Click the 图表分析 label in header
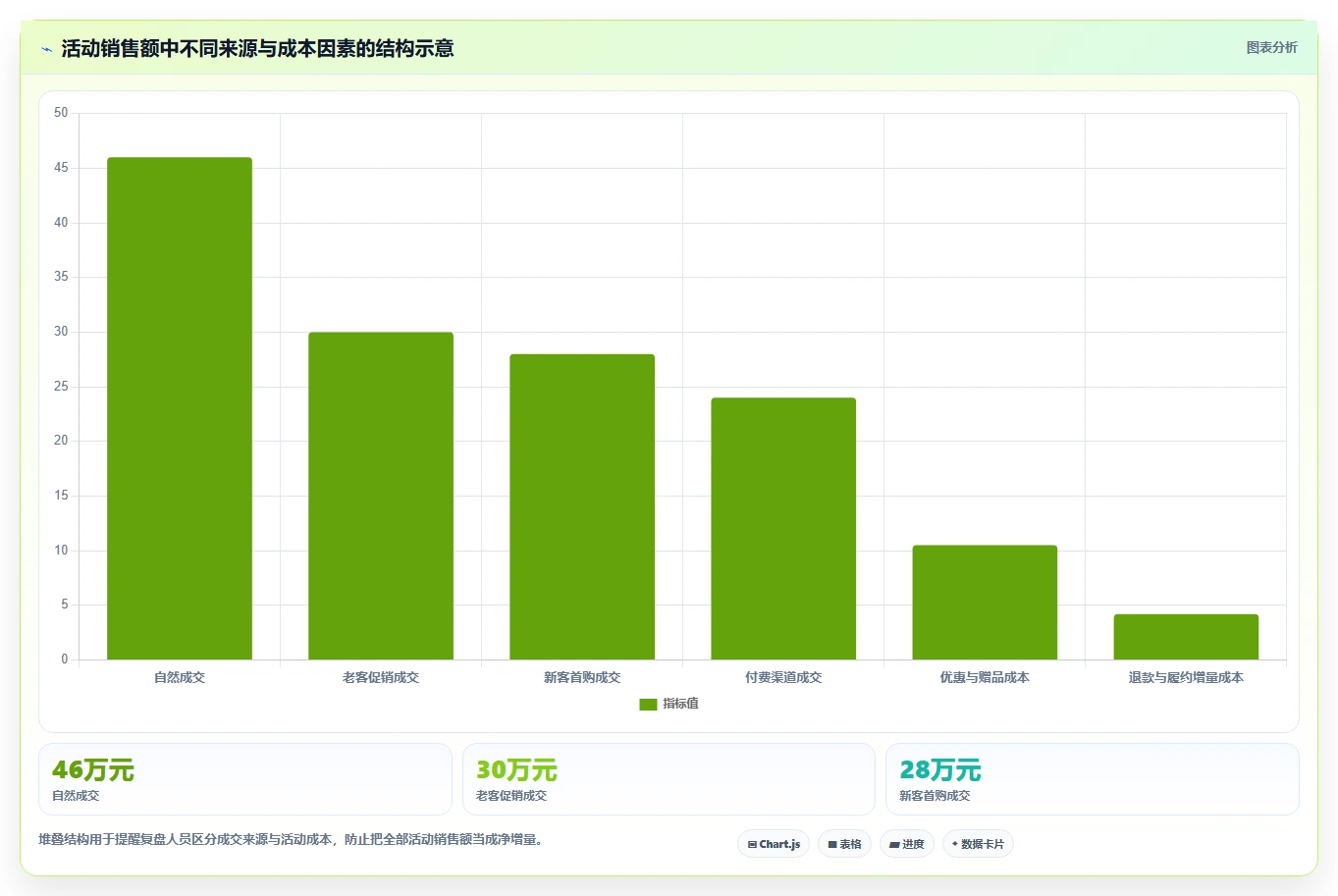Viewport: 1338px width, 896px height. pos(1271,47)
